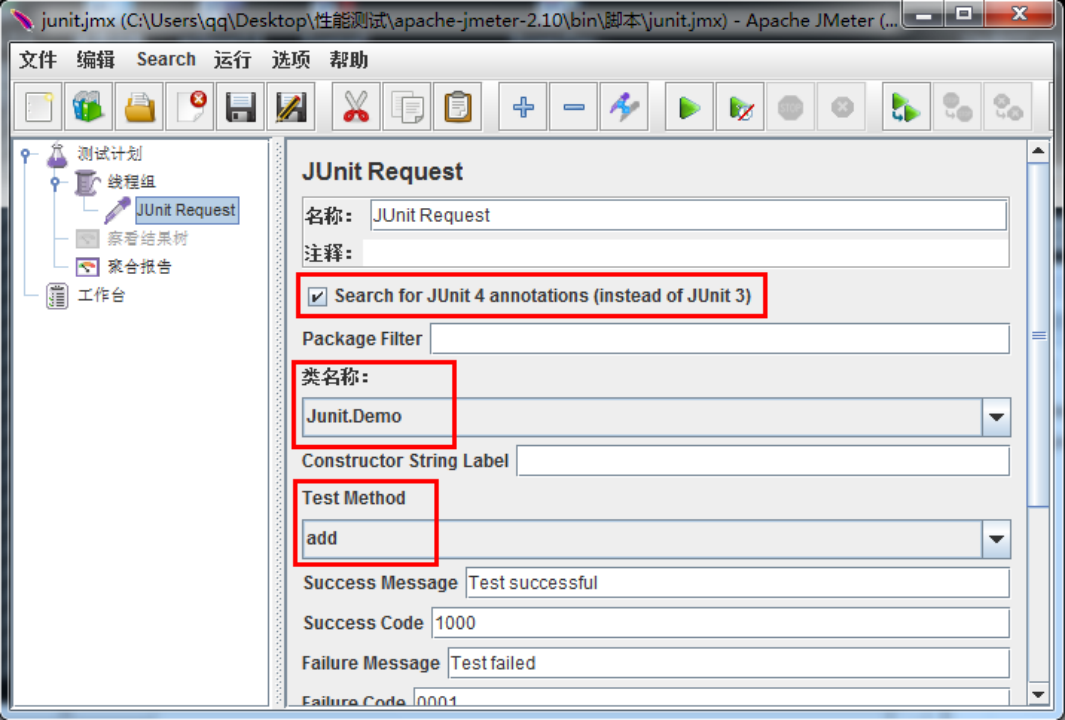Select the disabled 察看结果树 listener node
1065x720 pixels.
pyautogui.click(x=147, y=238)
